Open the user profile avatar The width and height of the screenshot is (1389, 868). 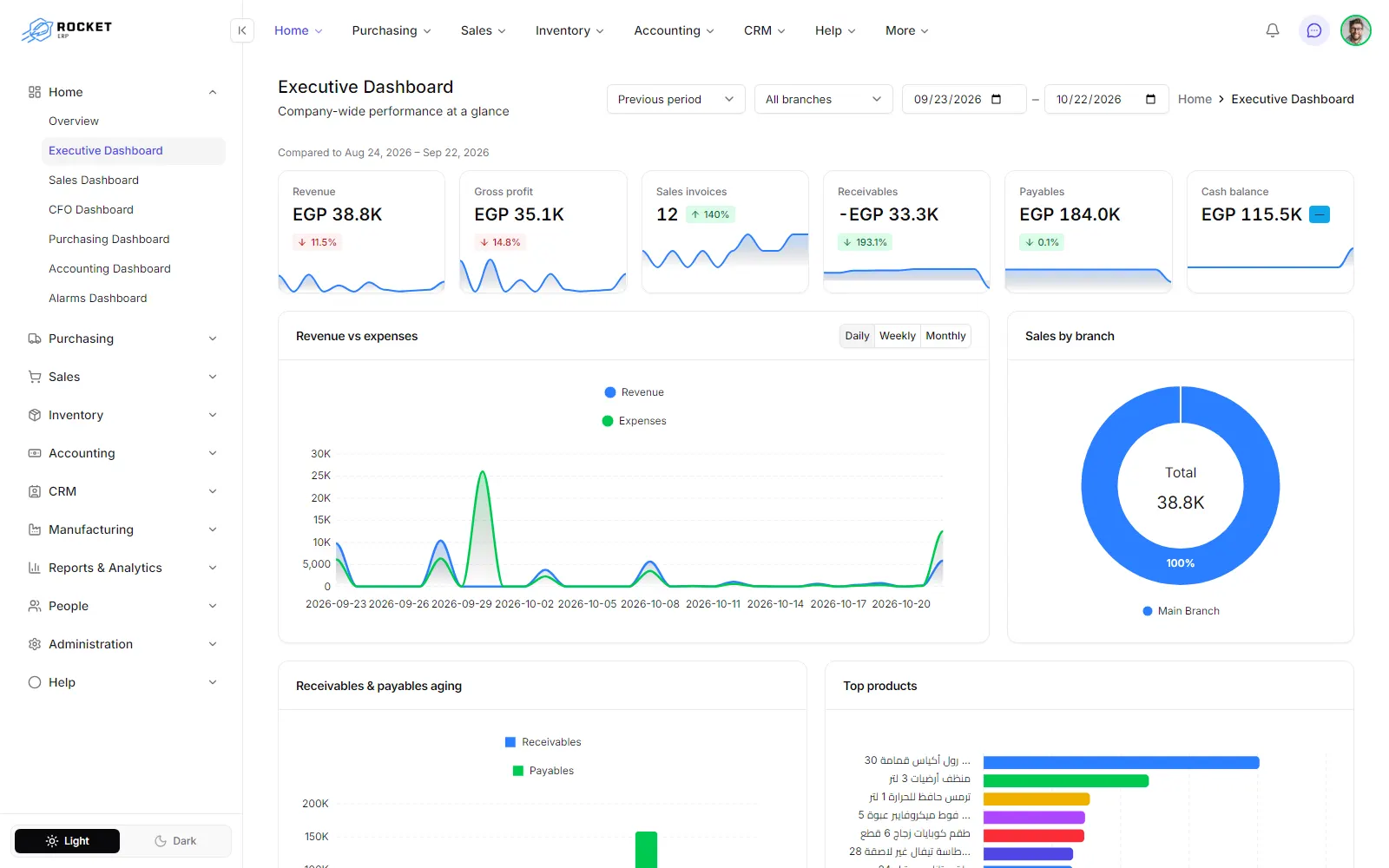(x=1356, y=30)
